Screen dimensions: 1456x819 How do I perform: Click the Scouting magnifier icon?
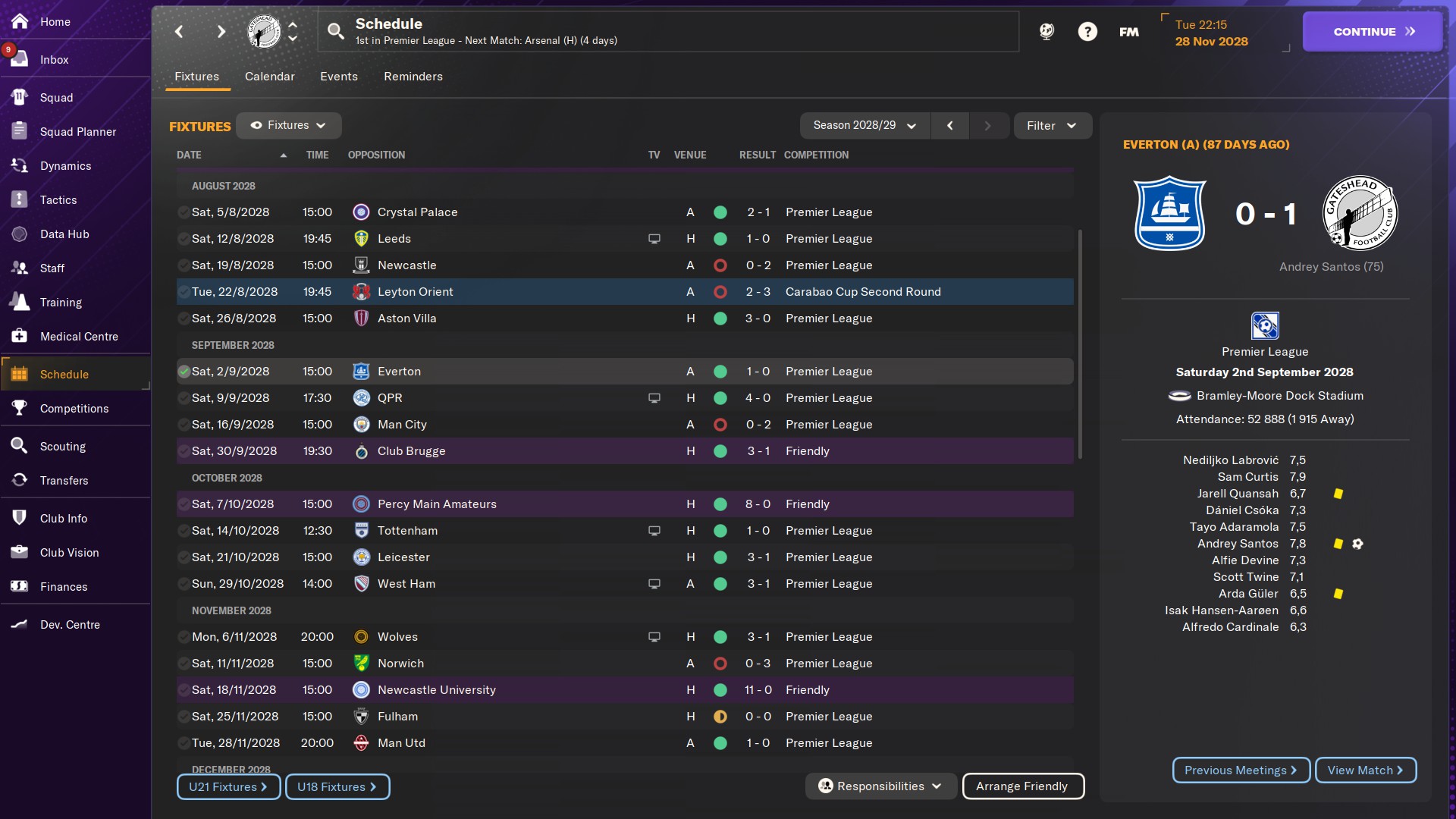[20, 446]
